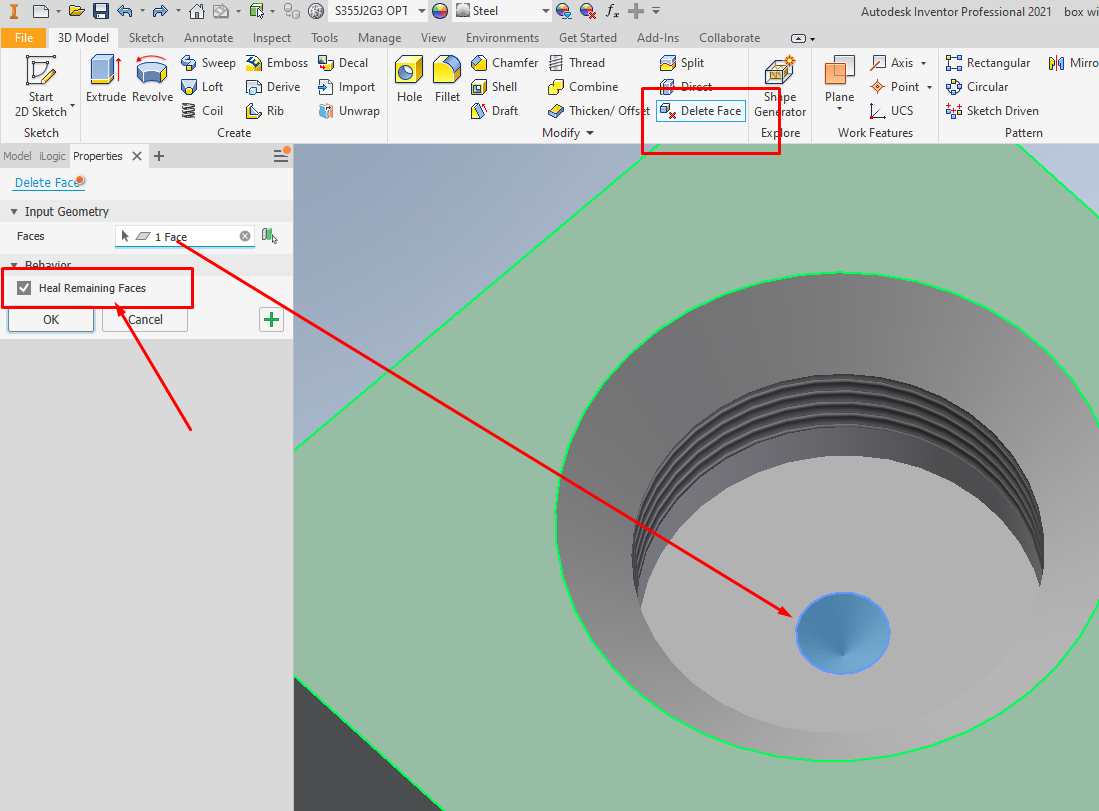Click the UCS work feature
Screen dimensions: 1099x811
click(891, 110)
